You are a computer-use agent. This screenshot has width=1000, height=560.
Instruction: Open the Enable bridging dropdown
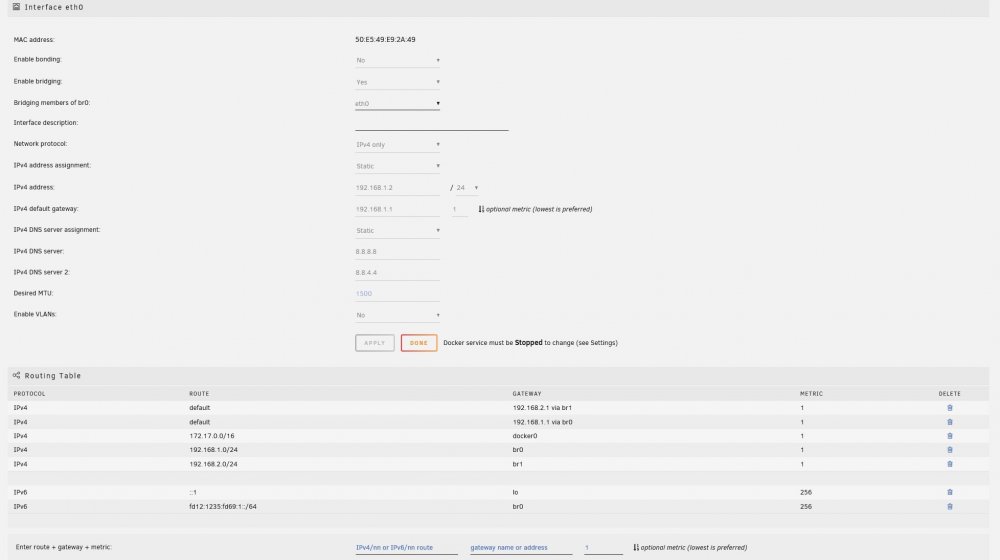397,82
